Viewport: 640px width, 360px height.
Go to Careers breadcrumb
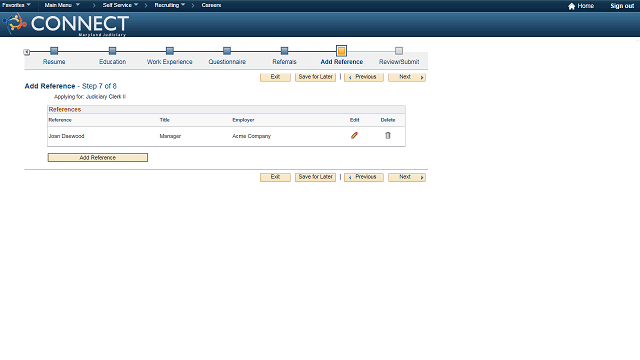pyautogui.click(x=211, y=5)
